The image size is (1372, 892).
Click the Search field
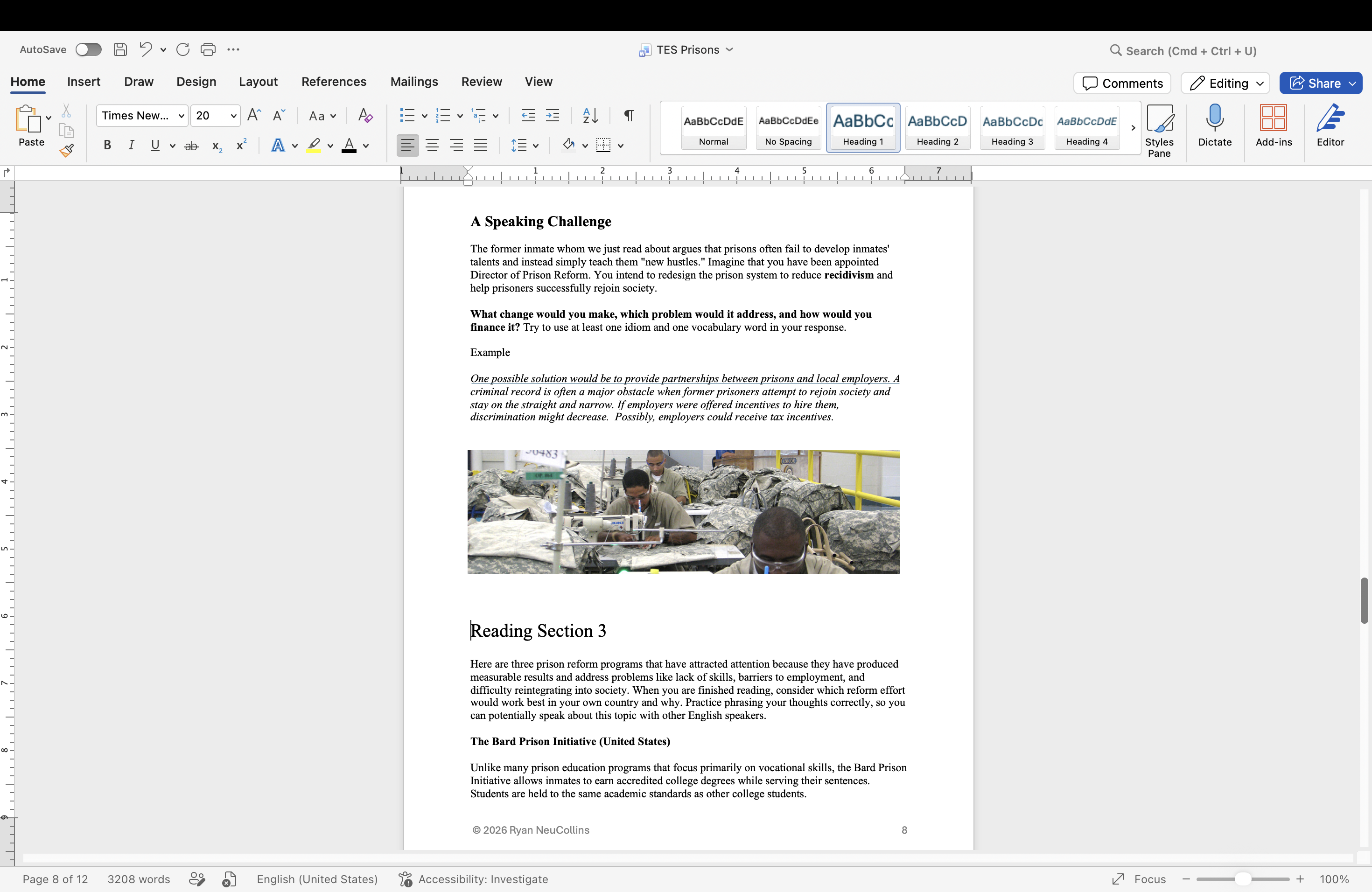pos(1183,51)
